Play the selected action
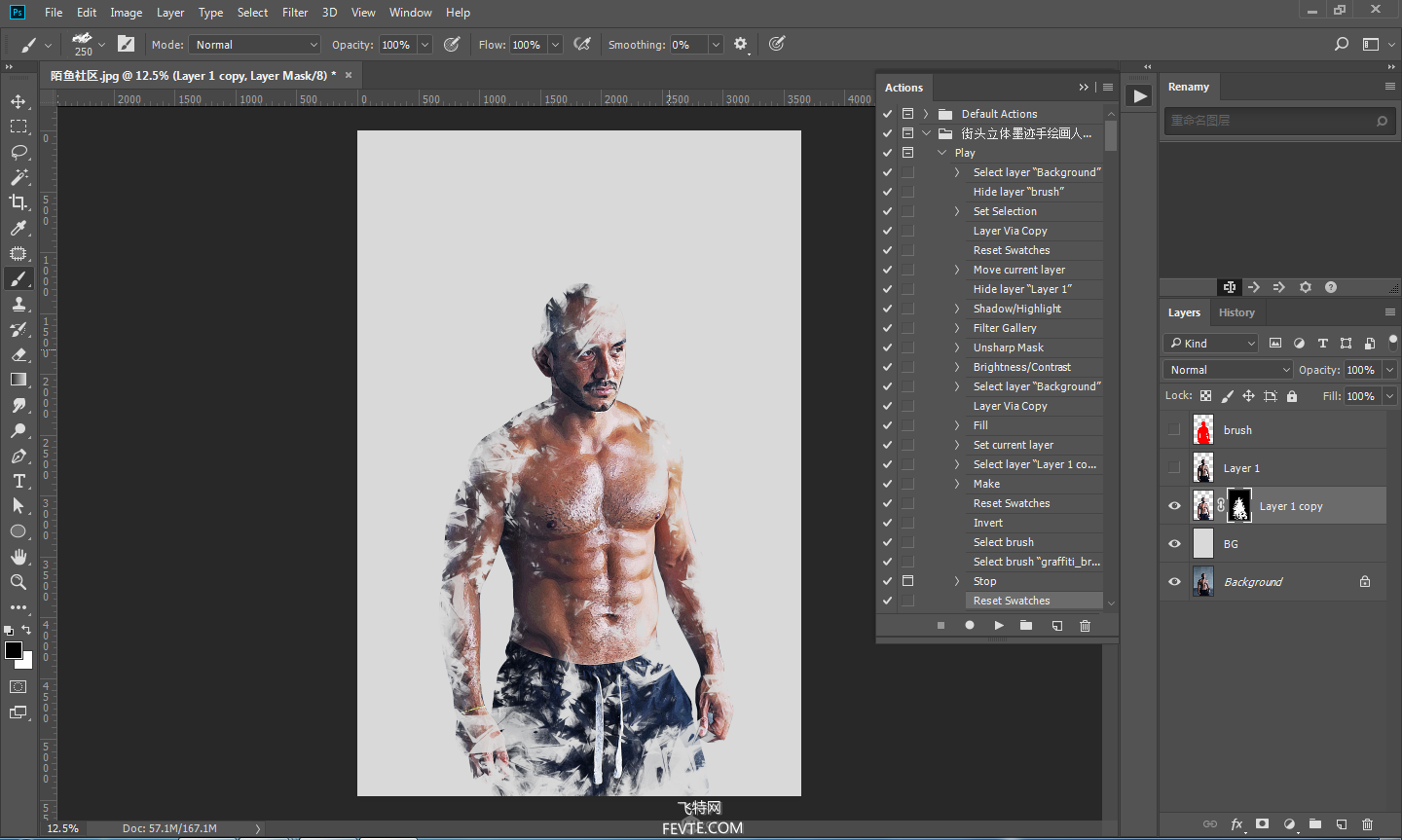 click(x=998, y=626)
